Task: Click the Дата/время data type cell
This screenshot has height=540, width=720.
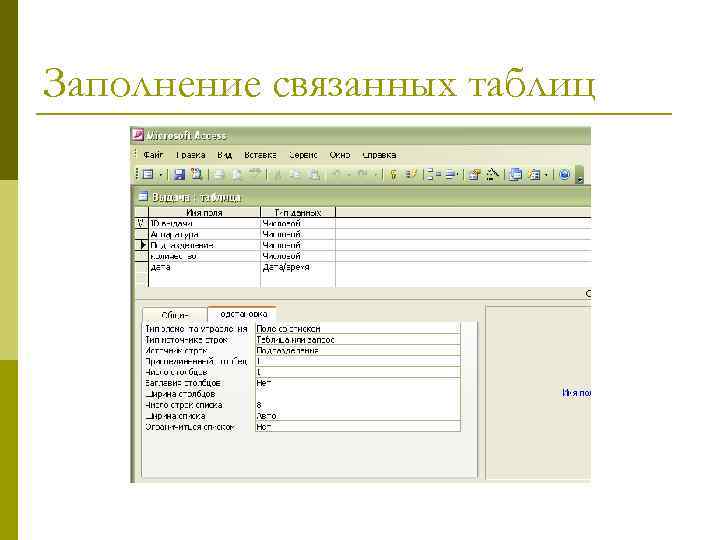Action: point(298,267)
